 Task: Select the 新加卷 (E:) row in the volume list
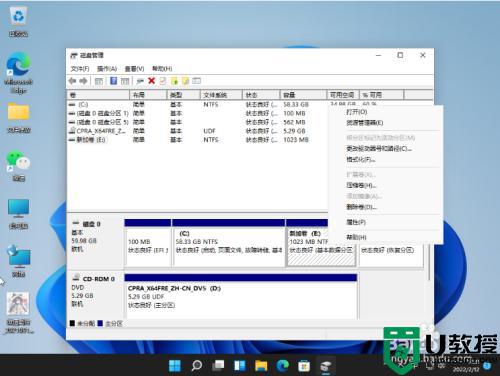click(197, 140)
